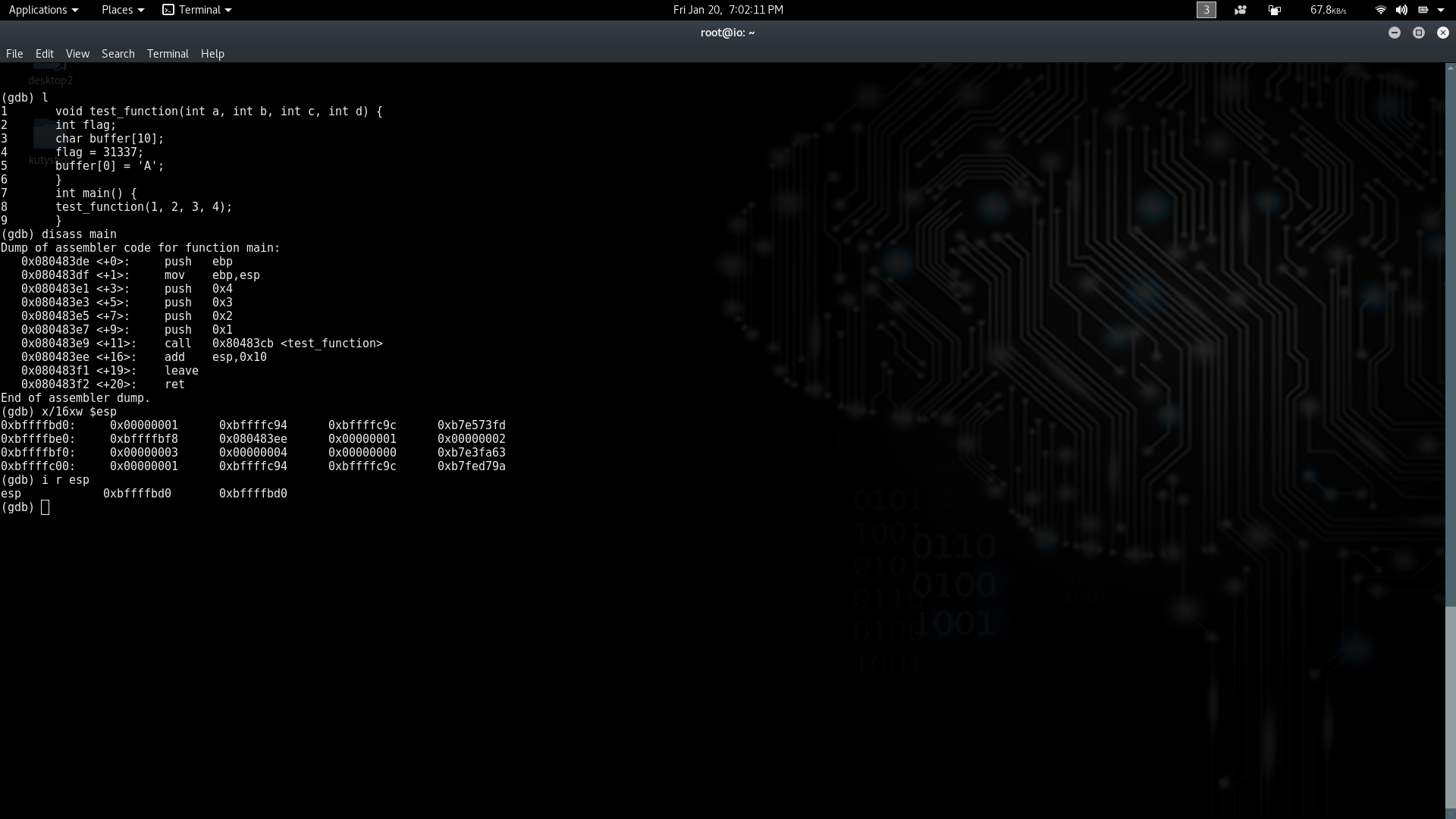Expand the system menu arrow

[x=1441, y=10]
